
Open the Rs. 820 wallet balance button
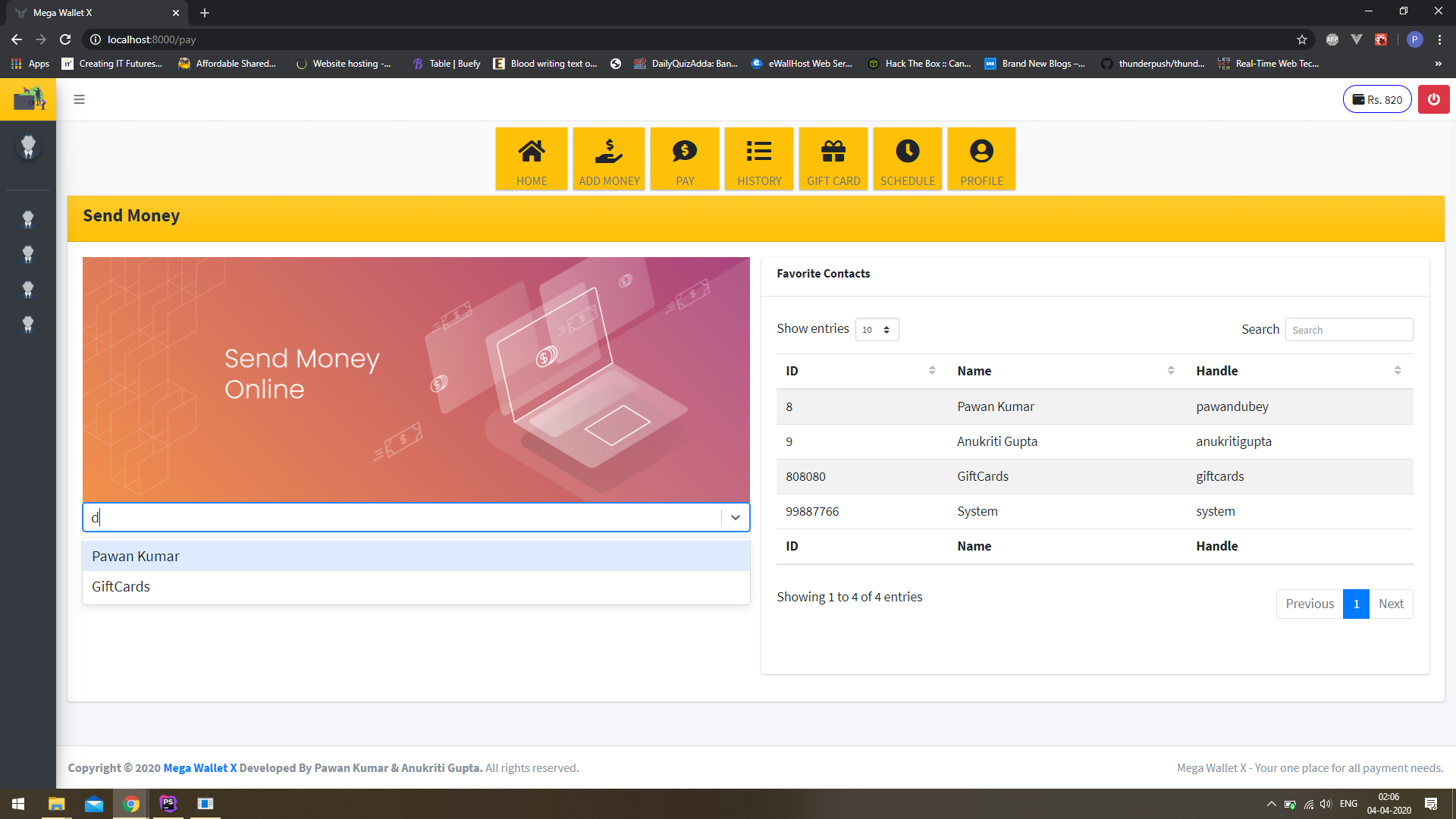pyautogui.click(x=1377, y=99)
